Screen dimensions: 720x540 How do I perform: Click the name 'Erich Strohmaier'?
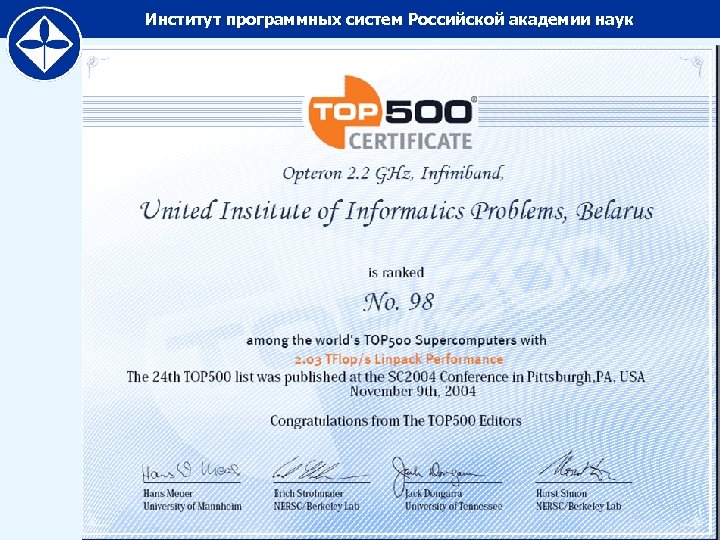(x=308, y=494)
